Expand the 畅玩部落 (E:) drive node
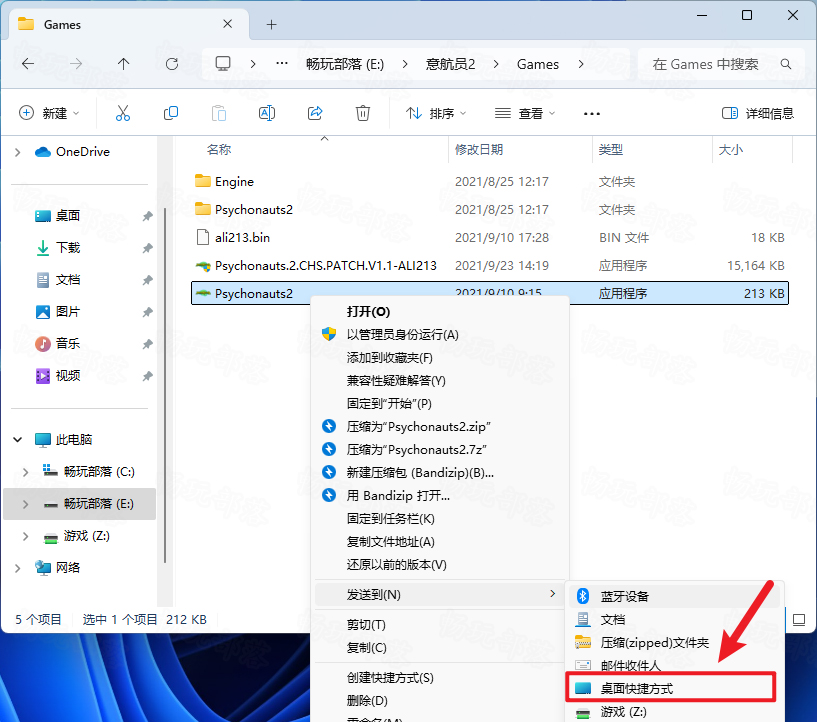 (26, 504)
